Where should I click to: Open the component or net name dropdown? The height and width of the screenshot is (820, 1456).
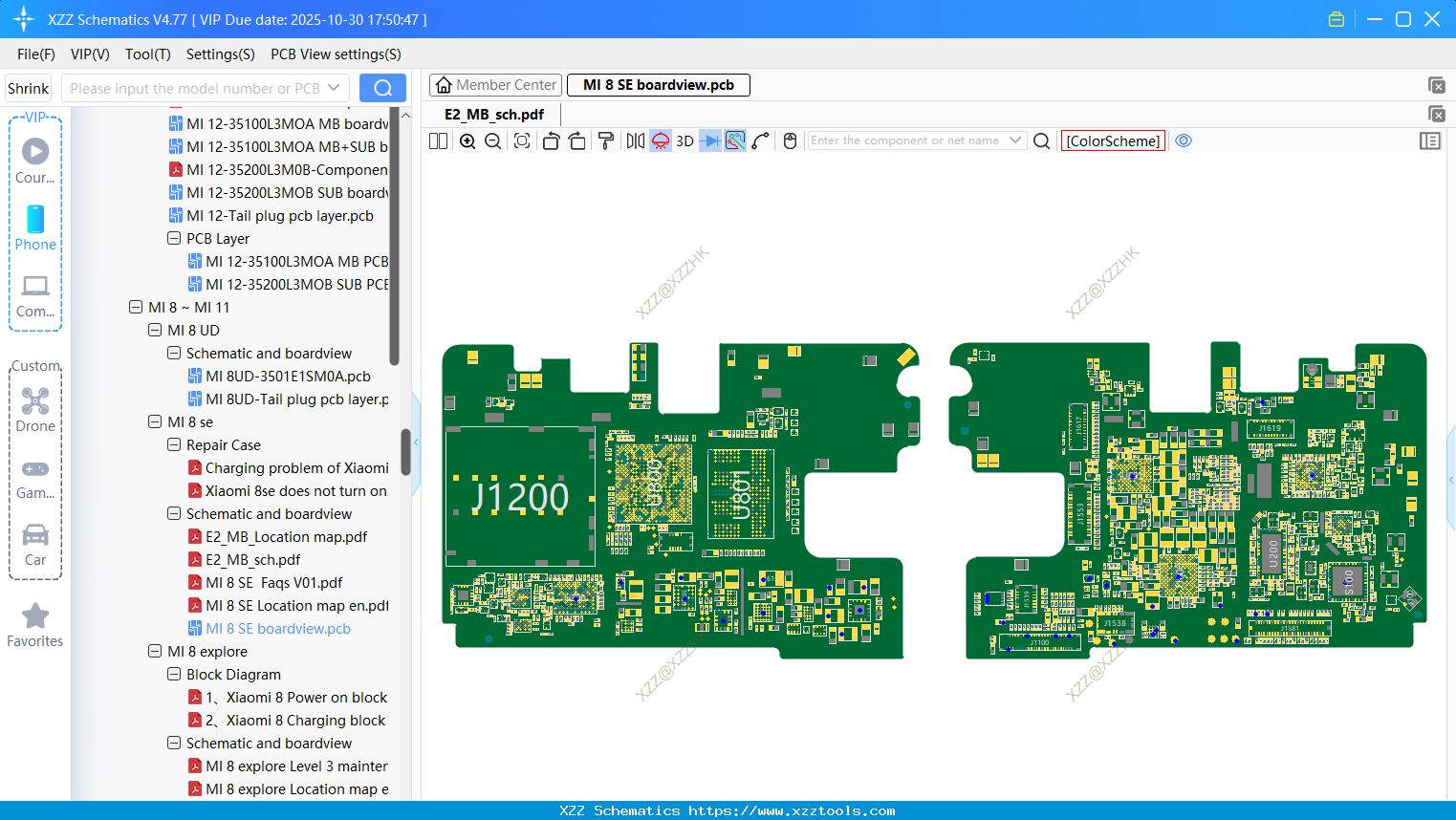(x=1015, y=140)
